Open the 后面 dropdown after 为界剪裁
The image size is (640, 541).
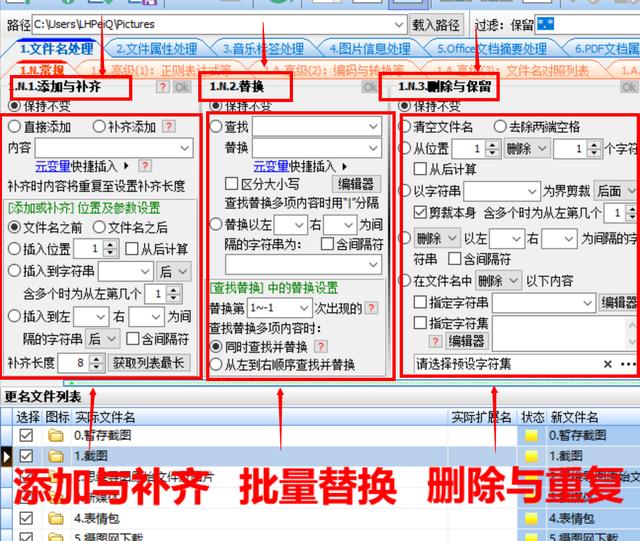click(x=616, y=191)
